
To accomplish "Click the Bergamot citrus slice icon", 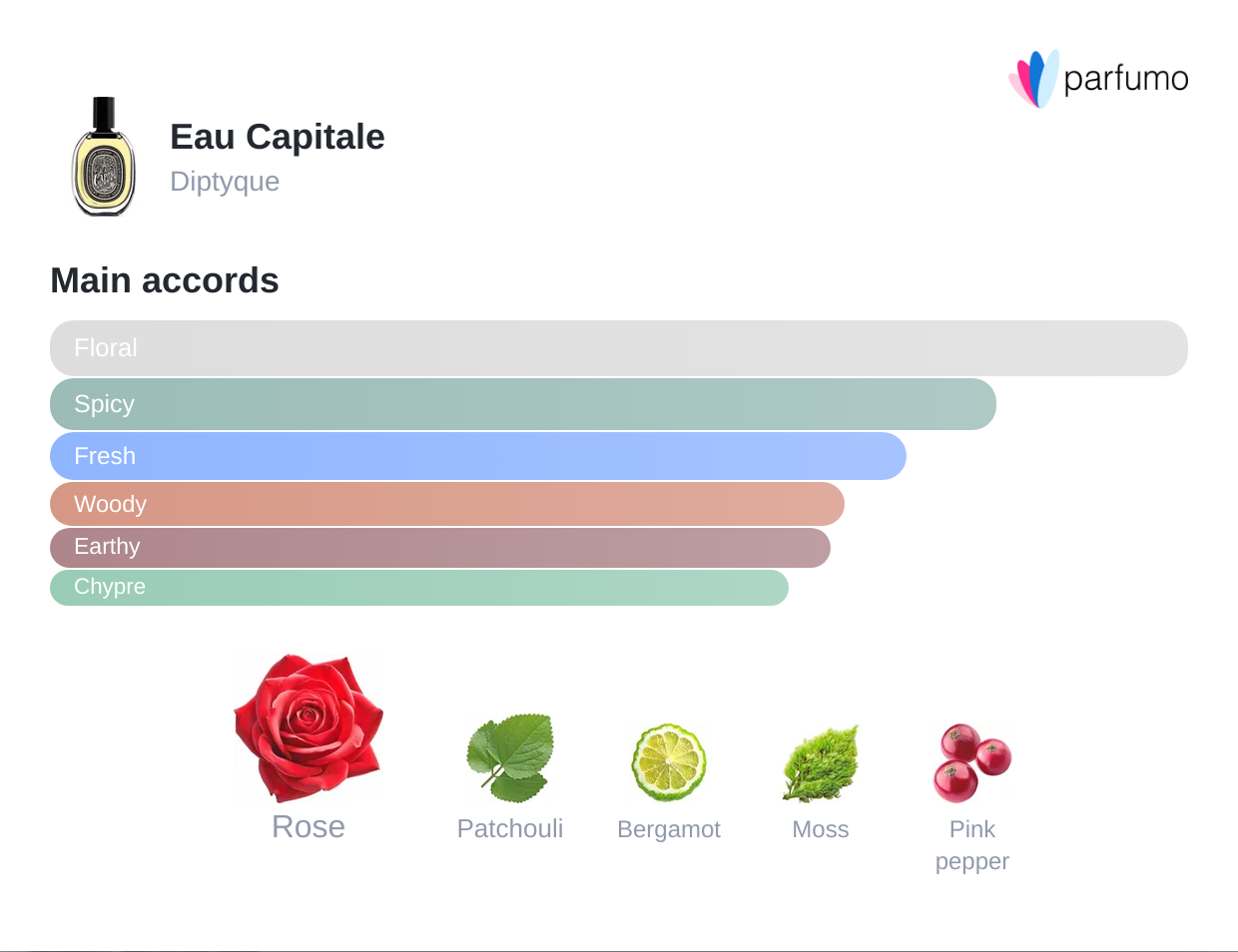I will coord(669,762).
